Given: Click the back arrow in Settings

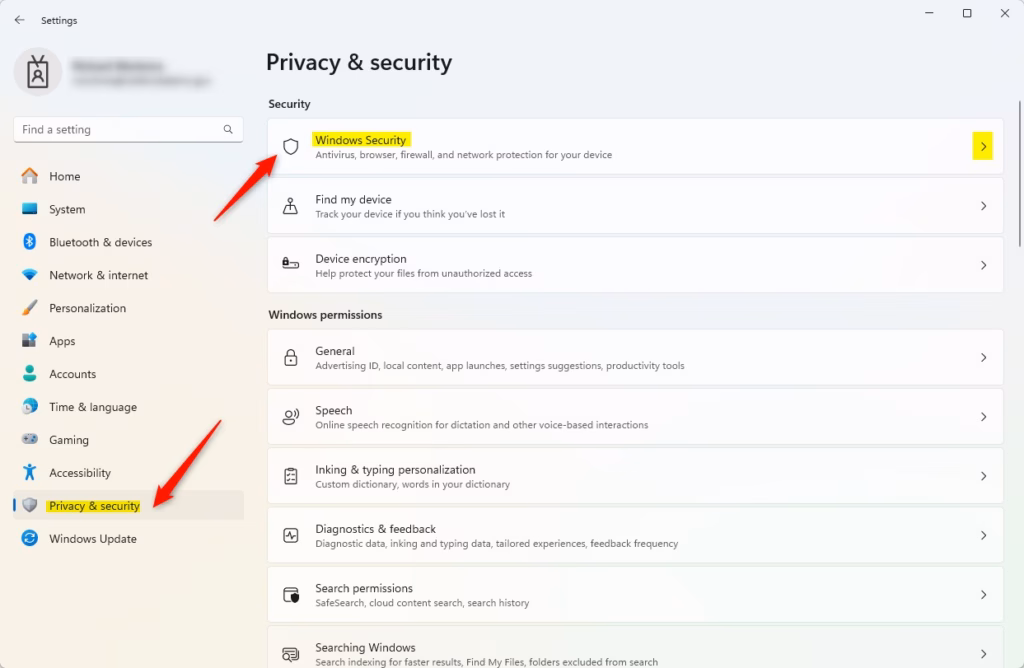Looking at the screenshot, I should [20, 20].
